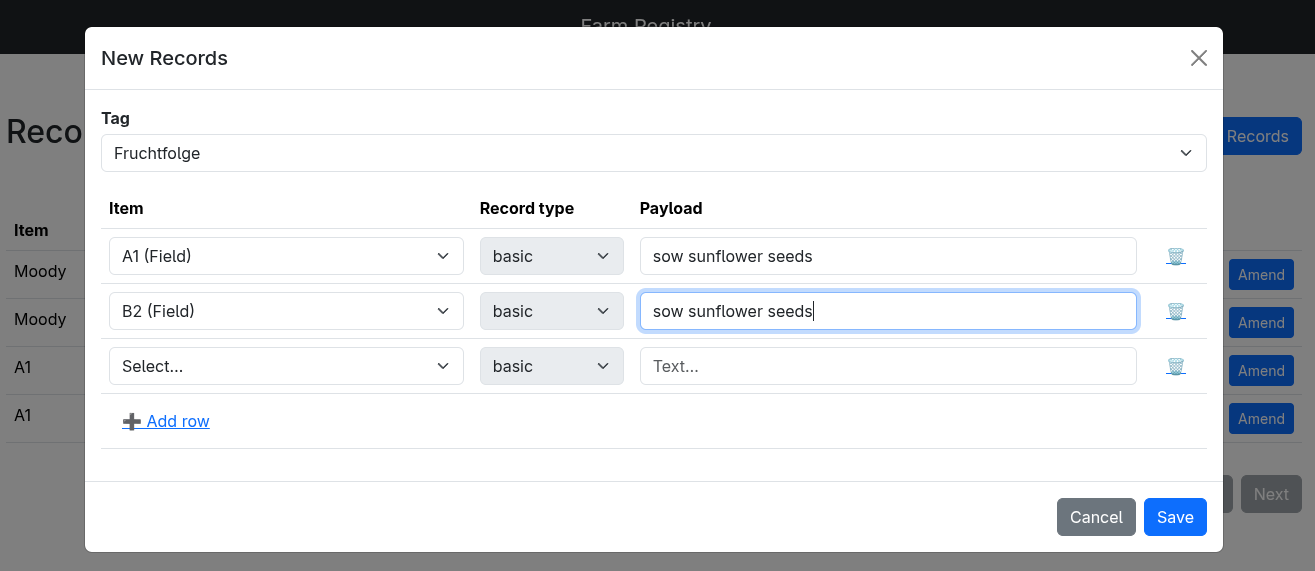Image resolution: width=1315 pixels, height=571 pixels.
Task: Open the B2 (Field) item dropdown
Action: tap(286, 311)
